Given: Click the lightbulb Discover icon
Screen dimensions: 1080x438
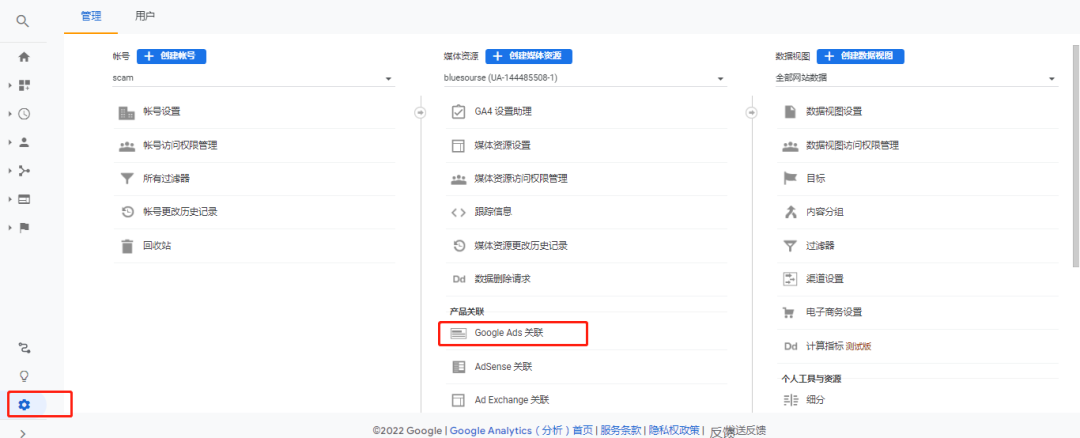Looking at the screenshot, I should click(24, 376).
